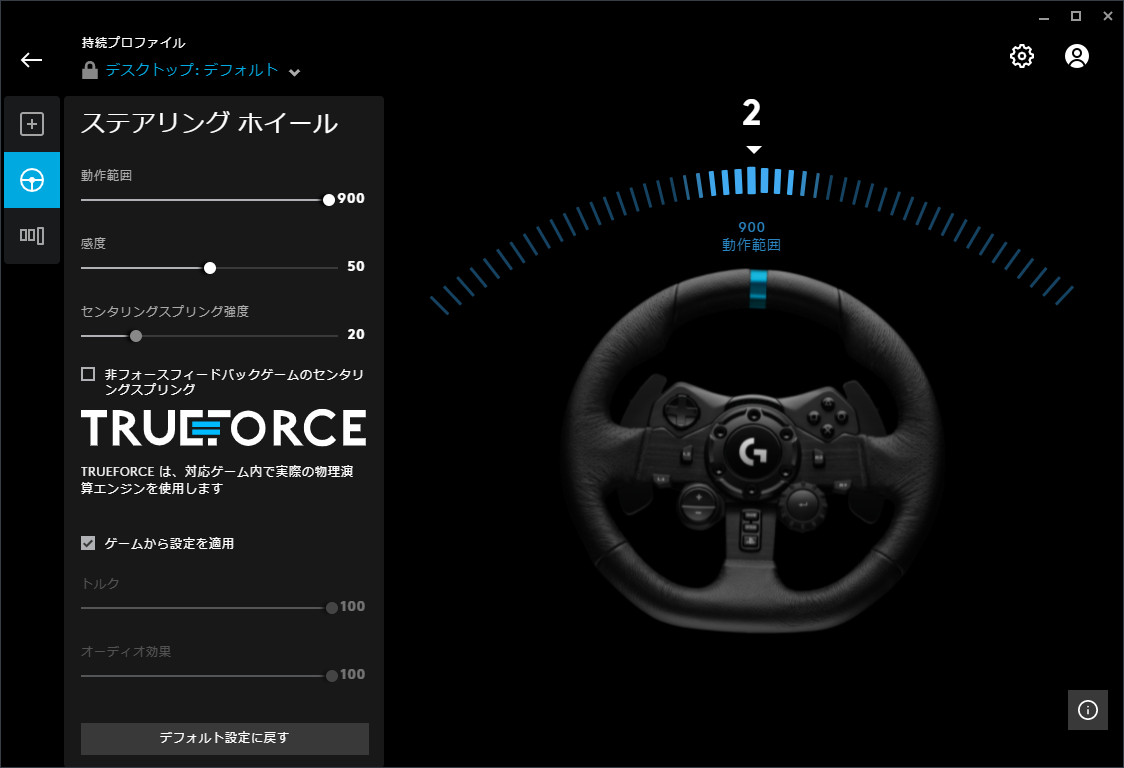Uncheck ゲームから設定を適用 checkbox
1124x768 pixels.
coord(88,543)
